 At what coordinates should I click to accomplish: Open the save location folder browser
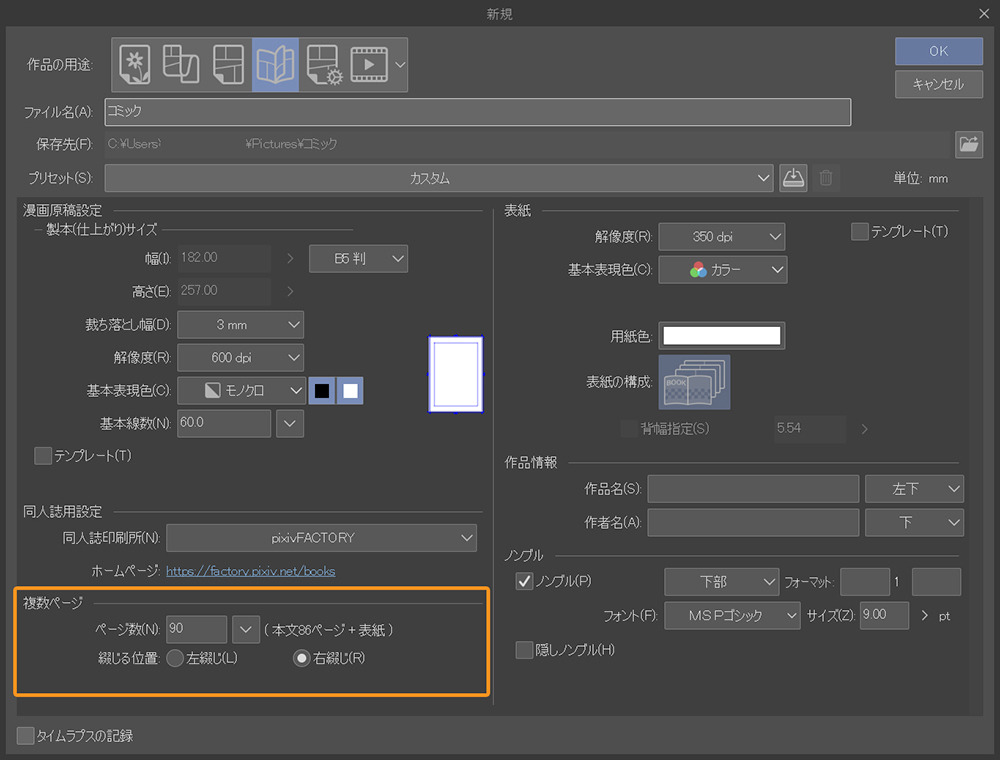click(x=968, y=144)
